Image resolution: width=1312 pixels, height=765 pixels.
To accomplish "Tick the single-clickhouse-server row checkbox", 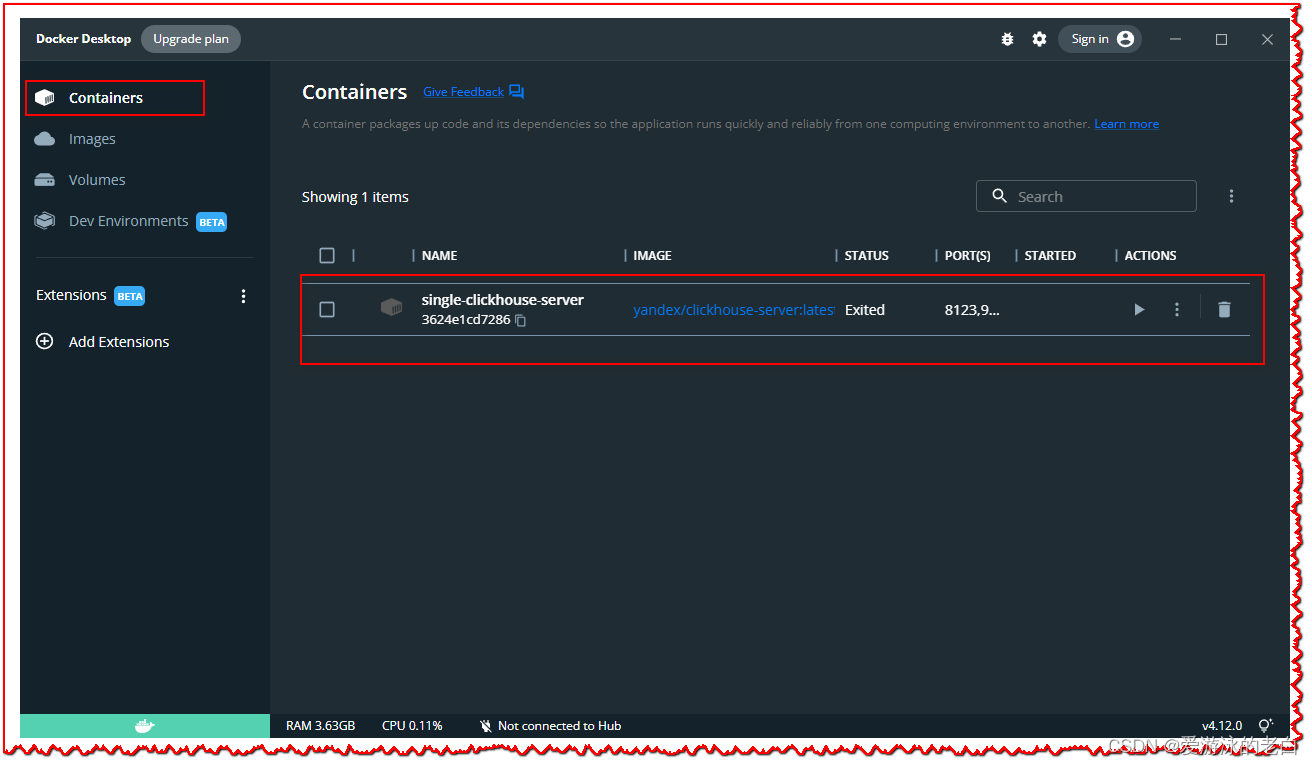I will [x=327, y=310].
